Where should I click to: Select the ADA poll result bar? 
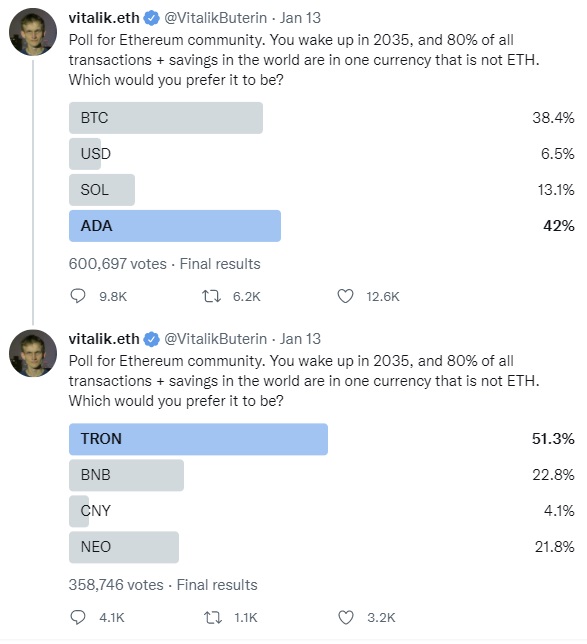175,226
